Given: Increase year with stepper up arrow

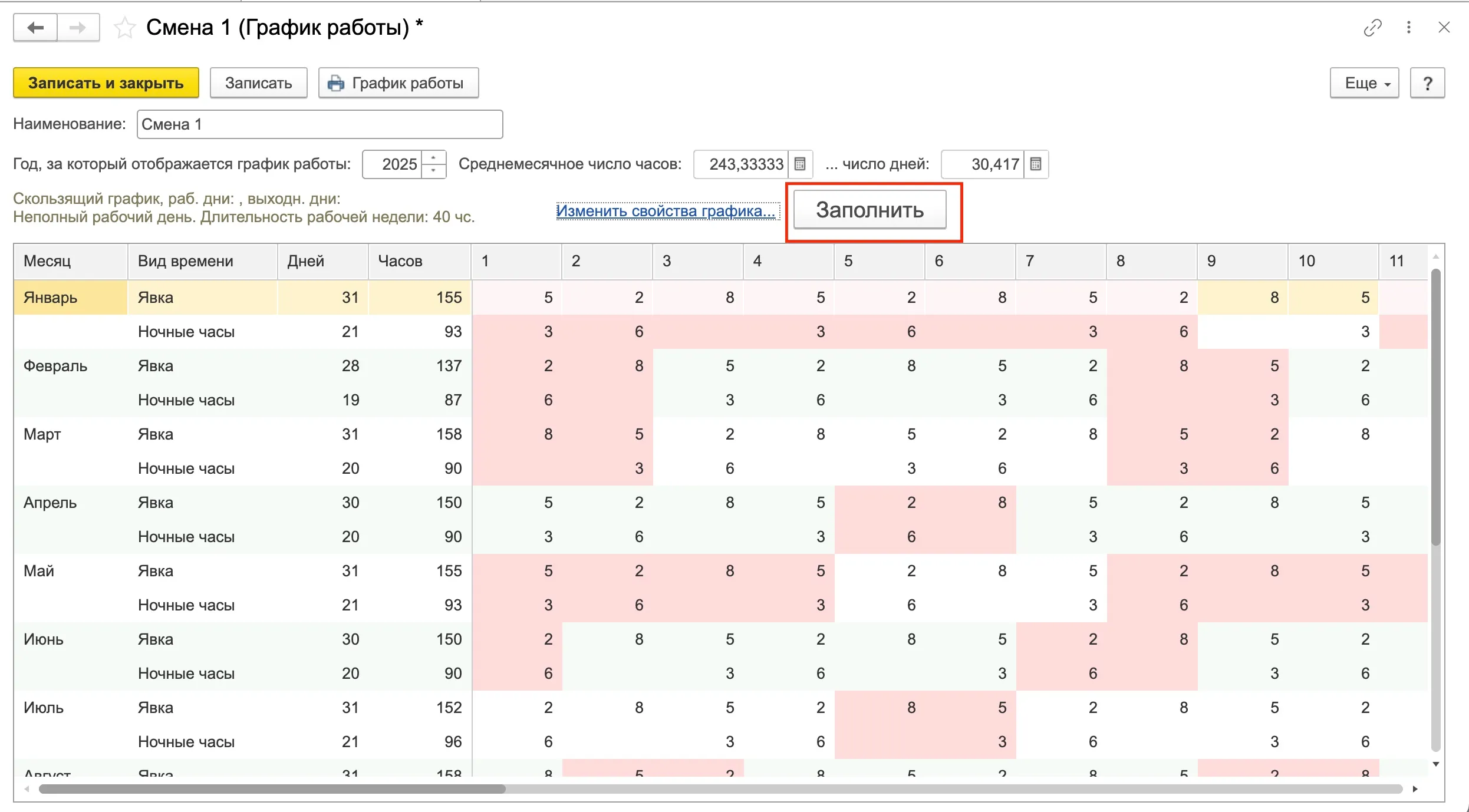Looking at the screenshot, I should coord(433,158).
